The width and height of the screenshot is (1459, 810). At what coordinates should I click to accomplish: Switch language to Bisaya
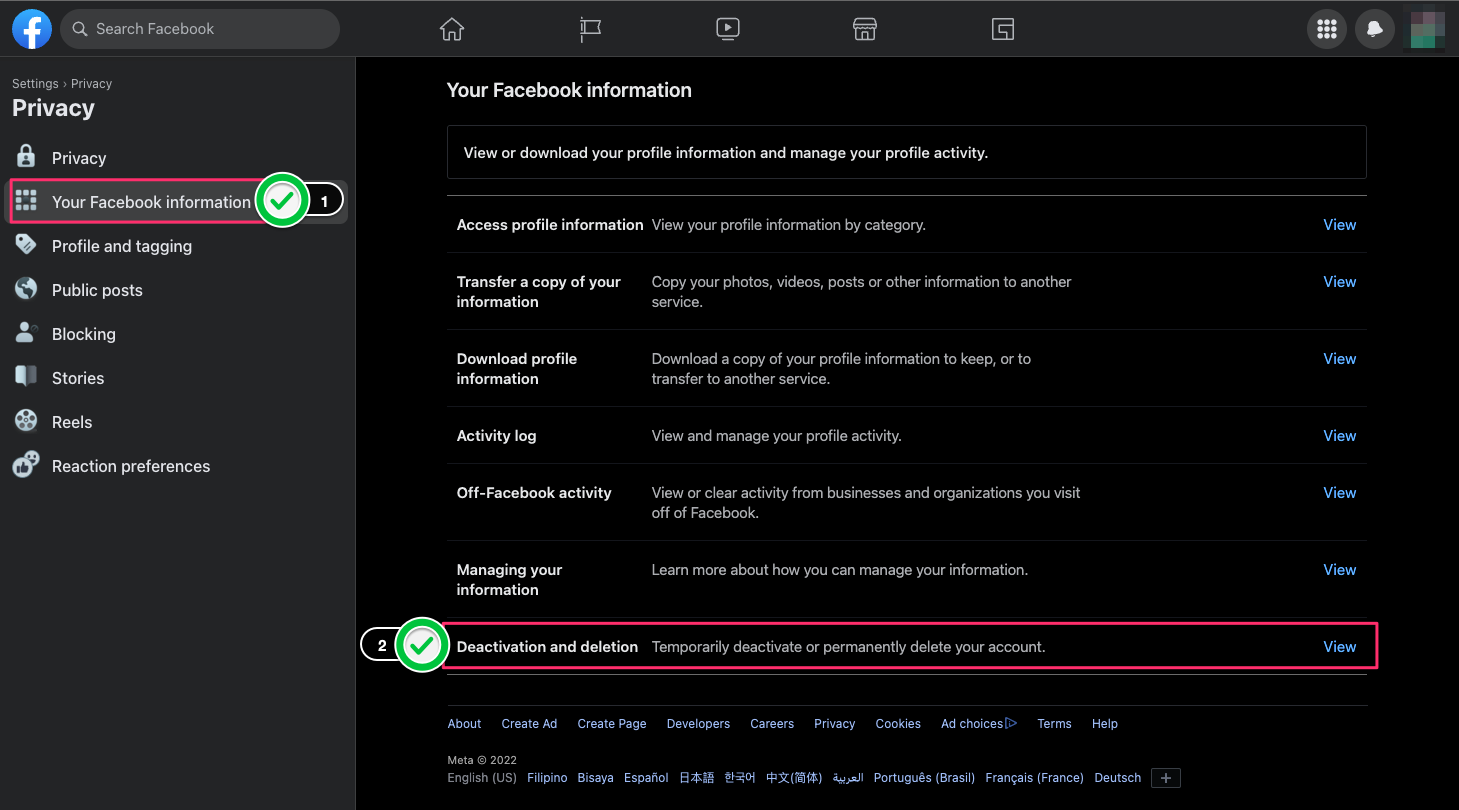click(x=595, y=778)
